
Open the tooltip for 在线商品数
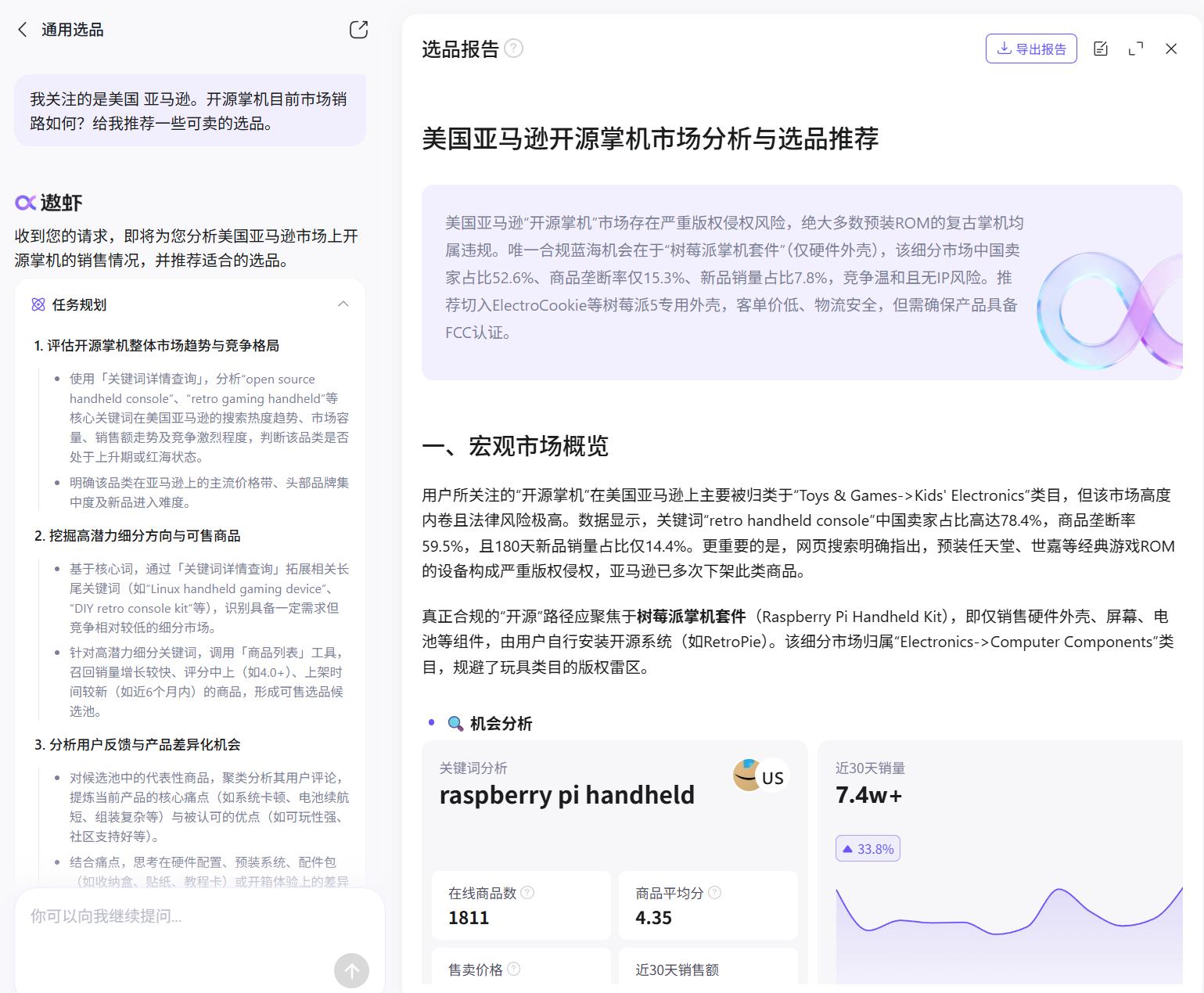[x=529, y=891]
